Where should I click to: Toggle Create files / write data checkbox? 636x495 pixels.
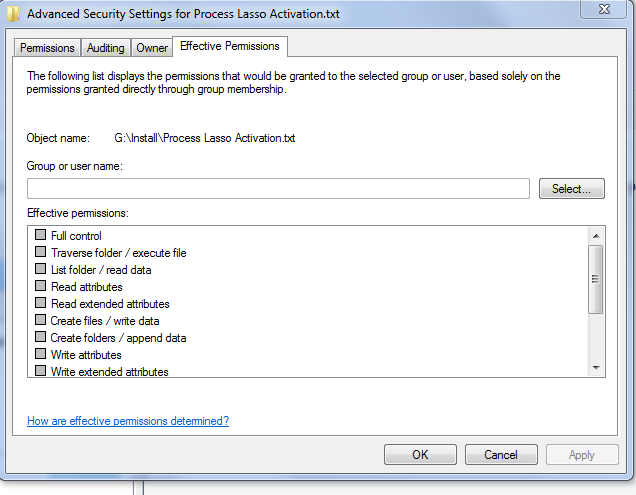(x=41, y=321)
